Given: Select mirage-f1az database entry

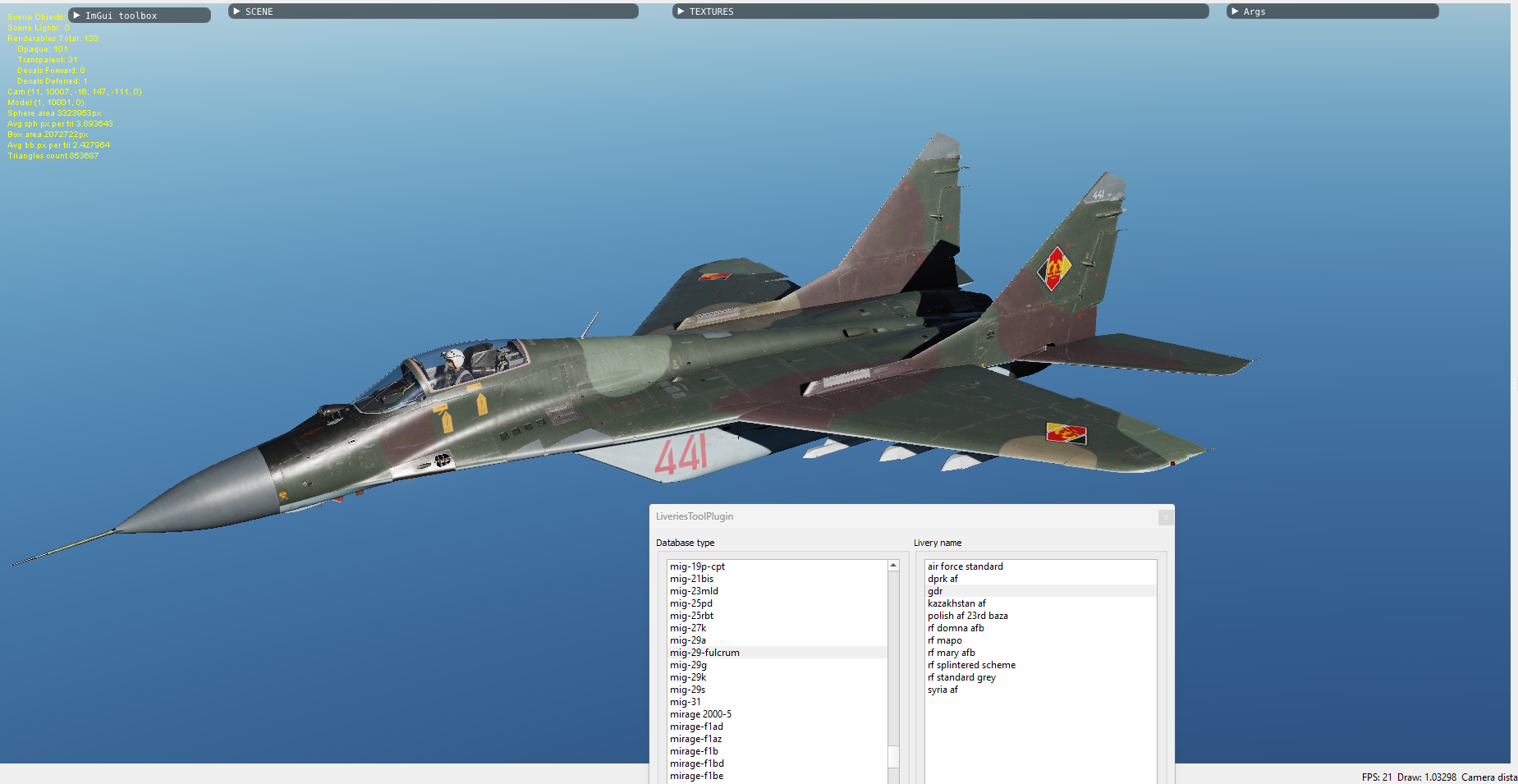Looking at the screenshot, I should tap(777, 739).
